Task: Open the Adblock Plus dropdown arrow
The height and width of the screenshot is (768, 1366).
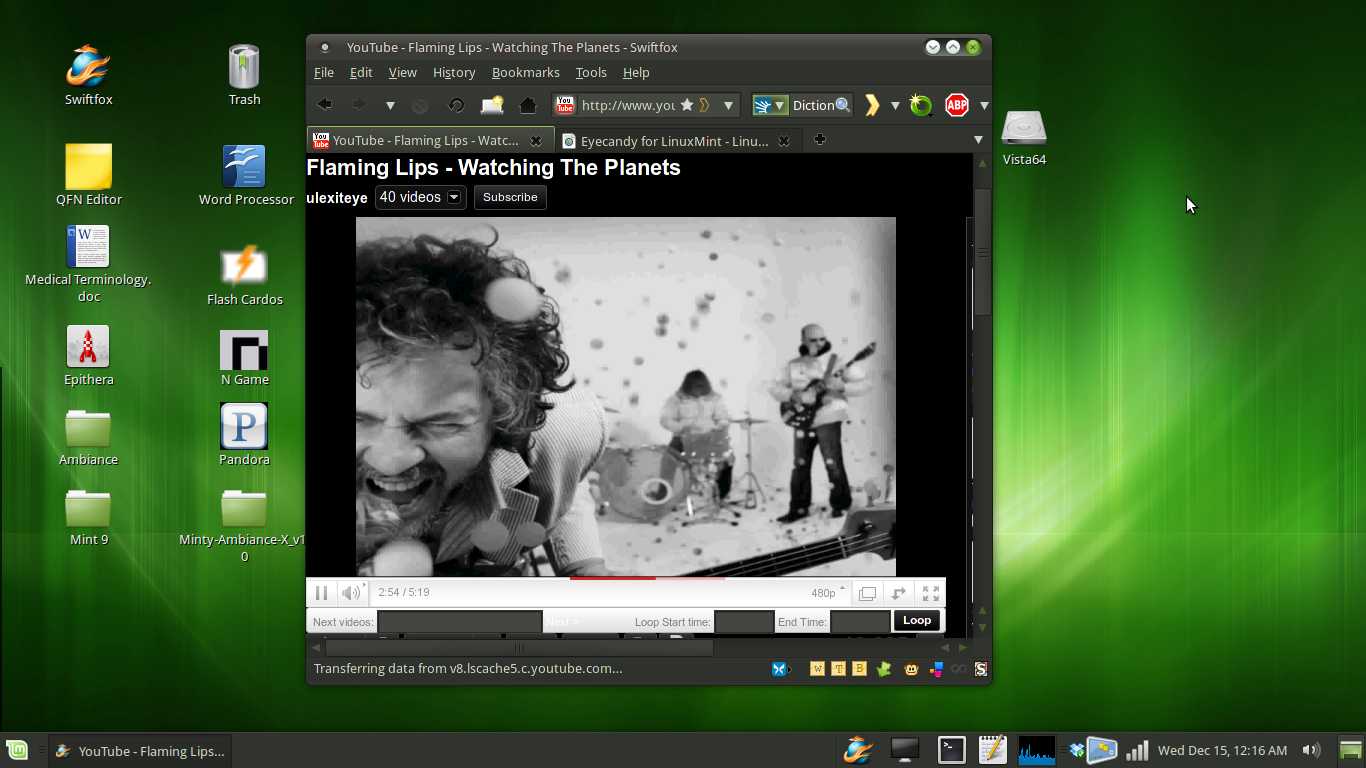Action: 984,105
